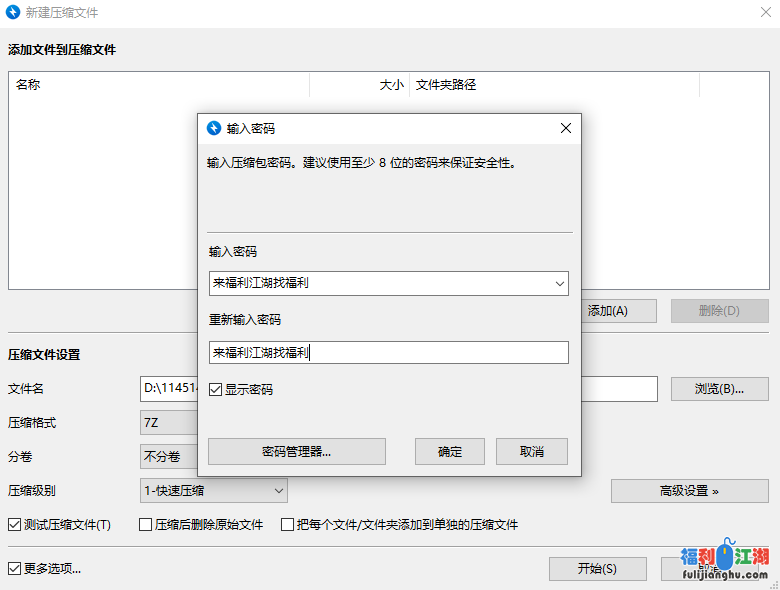The image size is (780, 590).
Task: Open the 分卷 dropdown showing 不分卷
Action: click(x=167, y=456)
